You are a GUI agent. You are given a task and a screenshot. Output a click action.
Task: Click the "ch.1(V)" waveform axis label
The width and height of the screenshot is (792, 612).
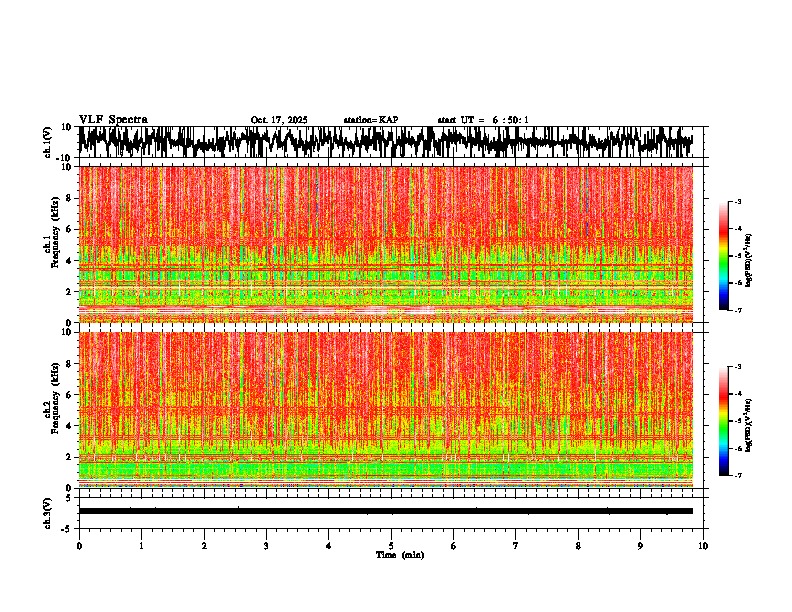click(48, 142)
